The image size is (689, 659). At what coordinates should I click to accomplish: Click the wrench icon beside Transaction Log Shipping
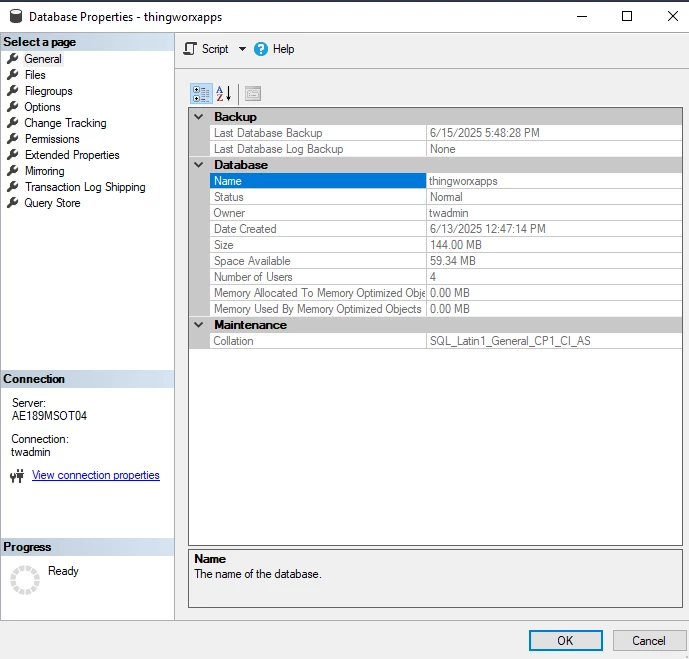click(x=13, y=187)
